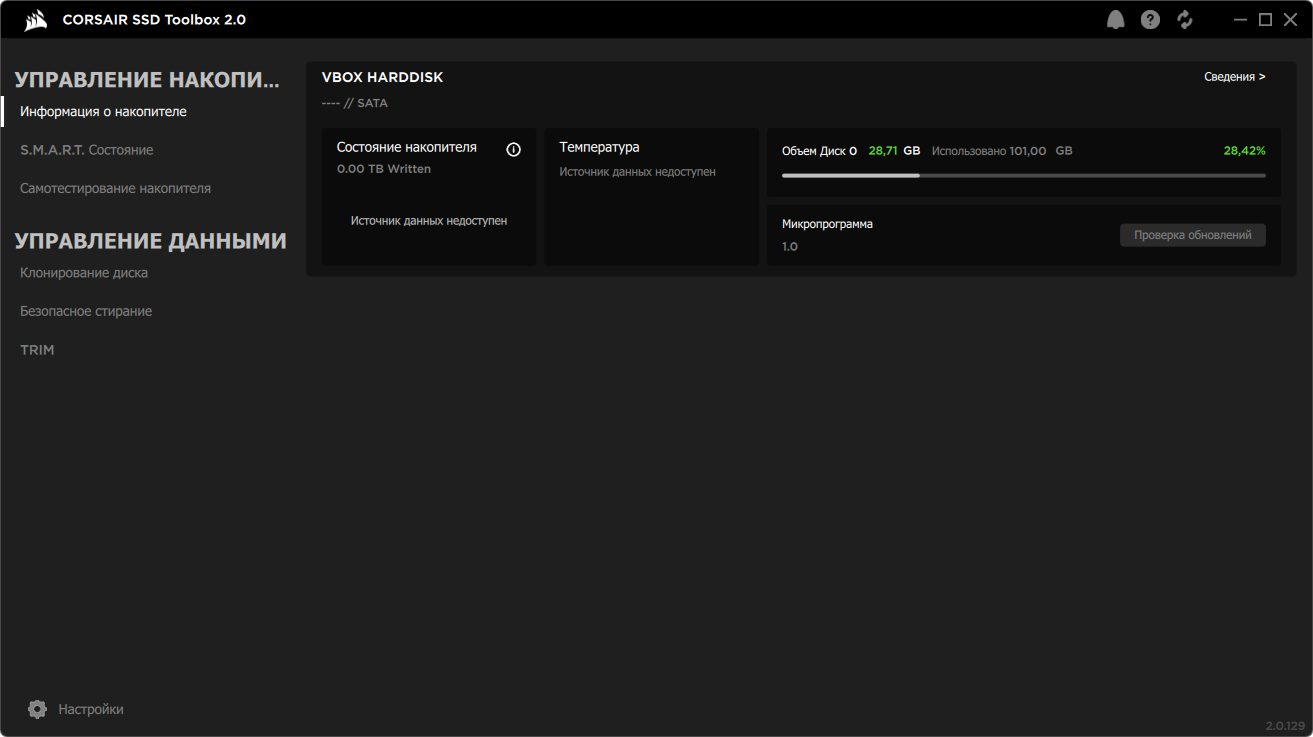
Task: Click the disk usage progress bar
Action: 1023,175
